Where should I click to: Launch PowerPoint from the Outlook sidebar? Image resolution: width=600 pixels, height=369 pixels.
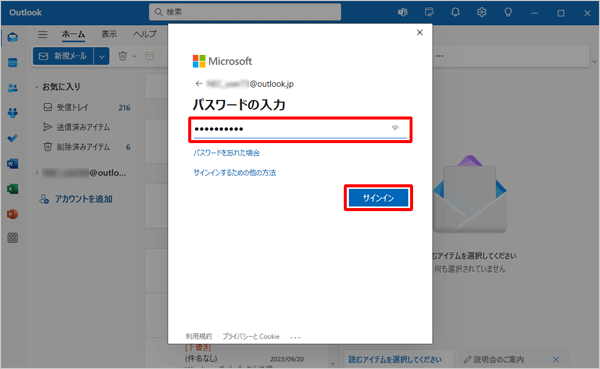(13, 214)
